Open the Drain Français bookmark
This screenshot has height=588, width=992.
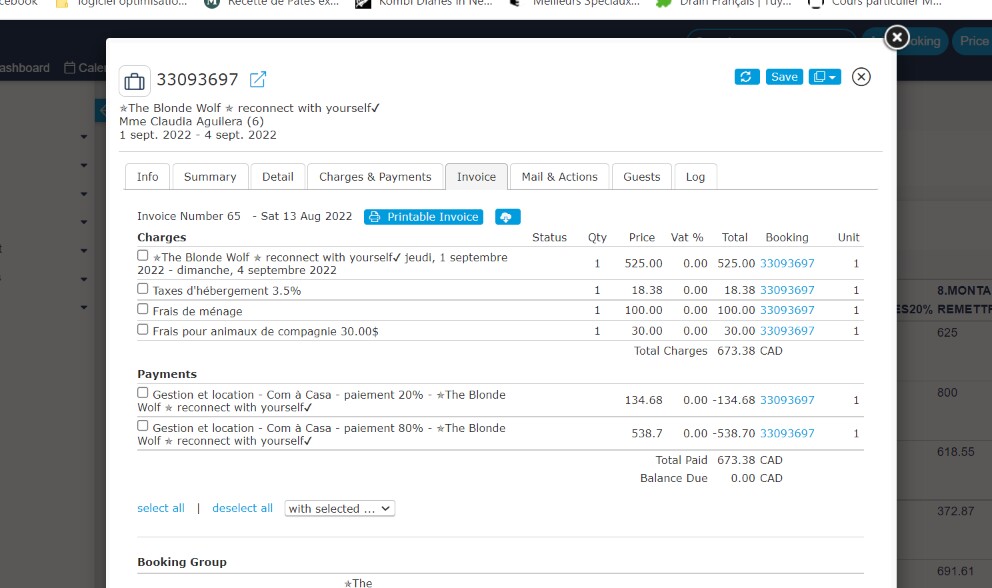(x=724, y=3)
